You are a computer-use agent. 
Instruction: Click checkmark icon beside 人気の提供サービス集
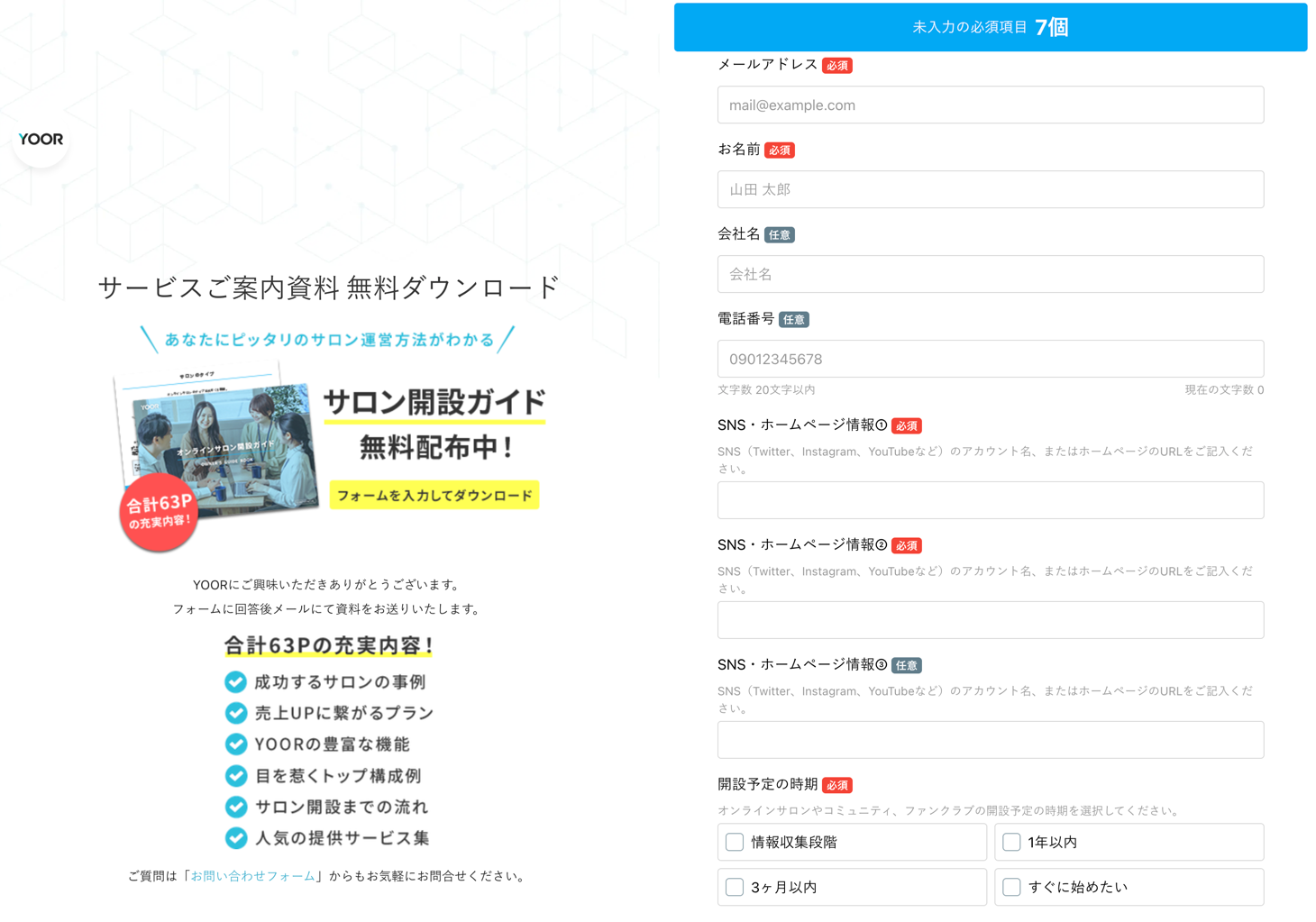click(236, 838)
